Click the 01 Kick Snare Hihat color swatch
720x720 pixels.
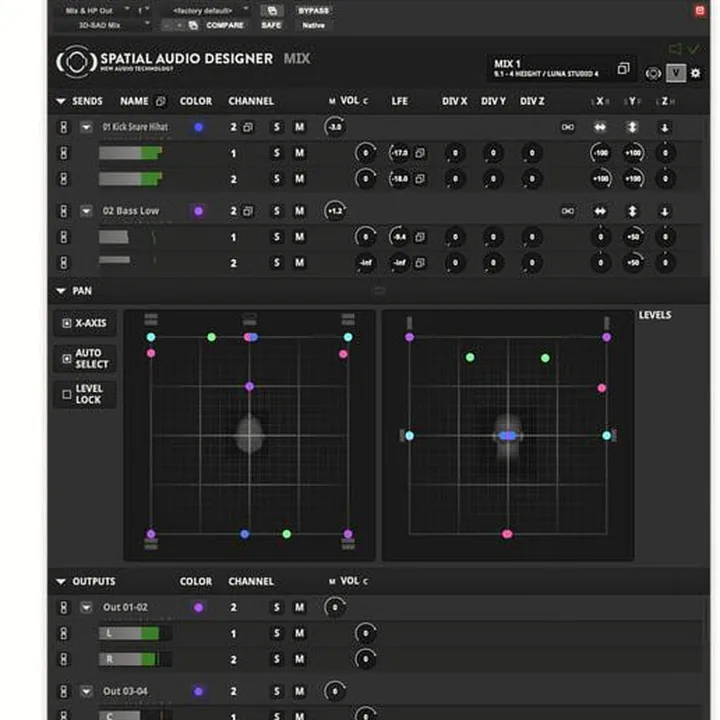click(x=198, y=127)
